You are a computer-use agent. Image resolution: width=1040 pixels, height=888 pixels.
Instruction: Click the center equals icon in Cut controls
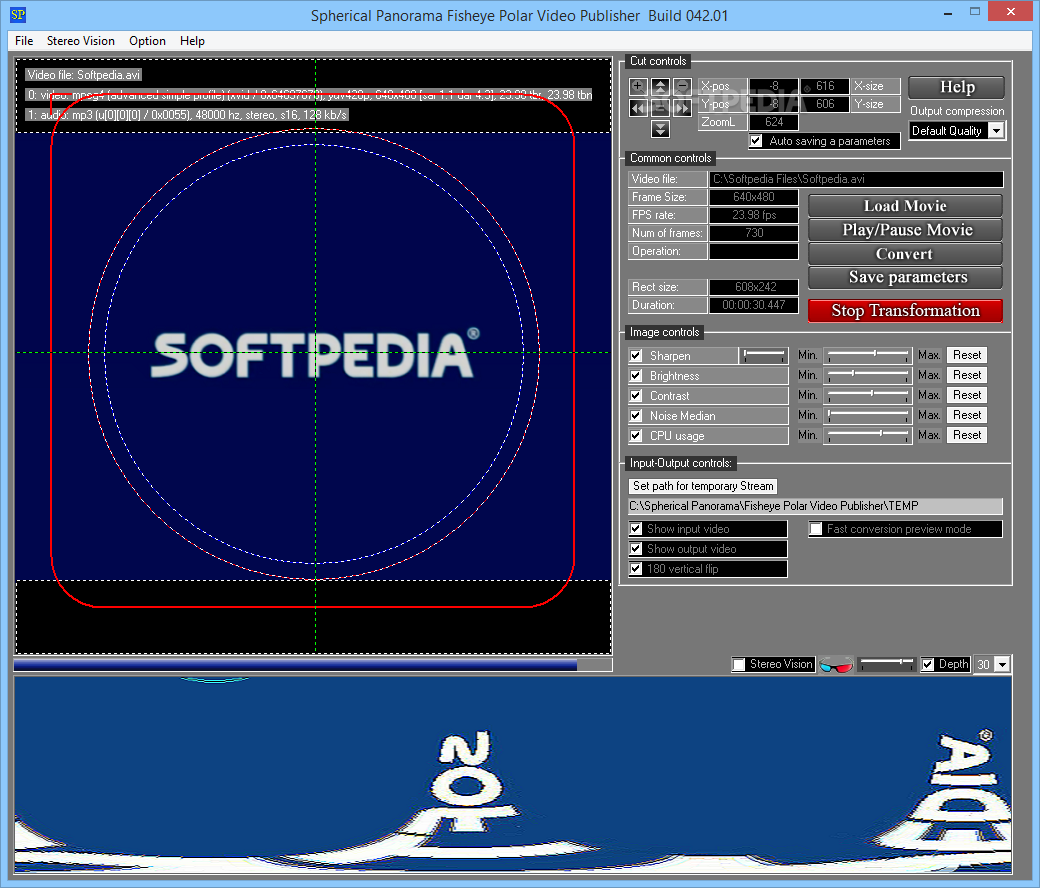660,107
